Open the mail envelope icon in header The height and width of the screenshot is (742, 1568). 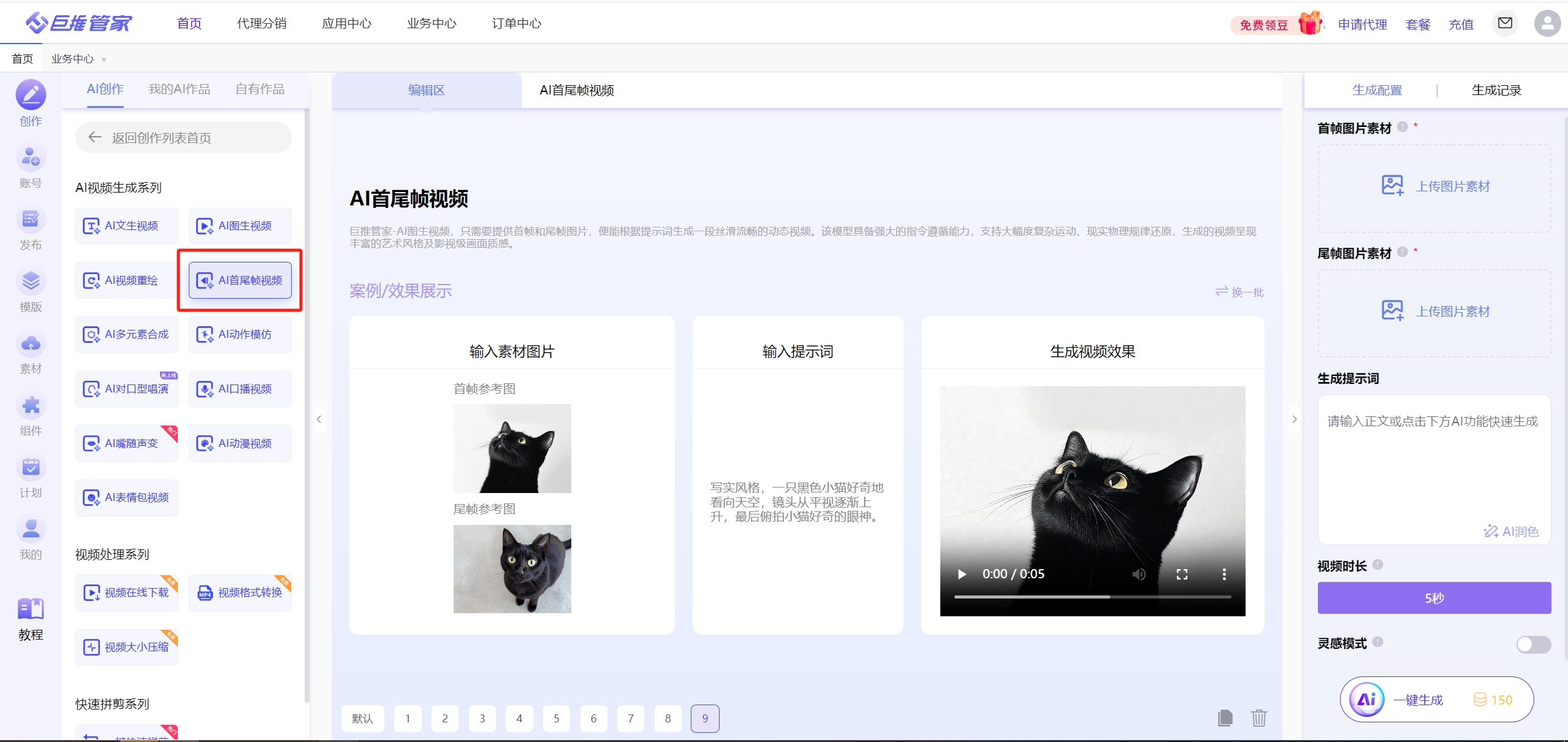click(1505, 24)
